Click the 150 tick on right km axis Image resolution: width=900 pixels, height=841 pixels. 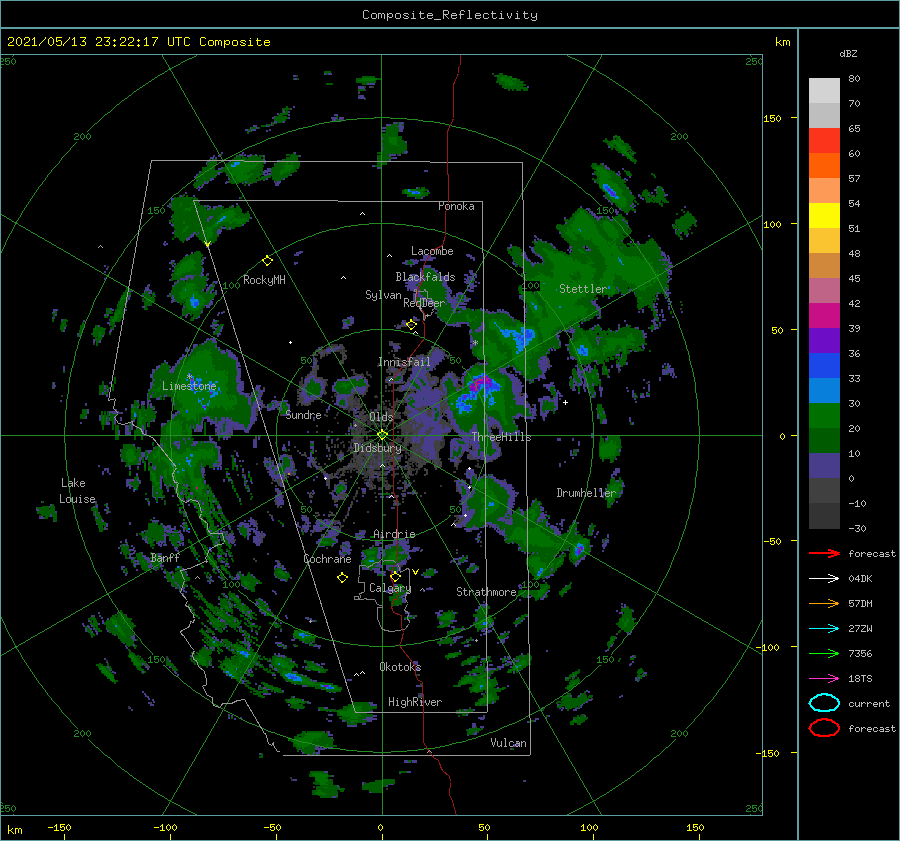[x=772, y=118]
